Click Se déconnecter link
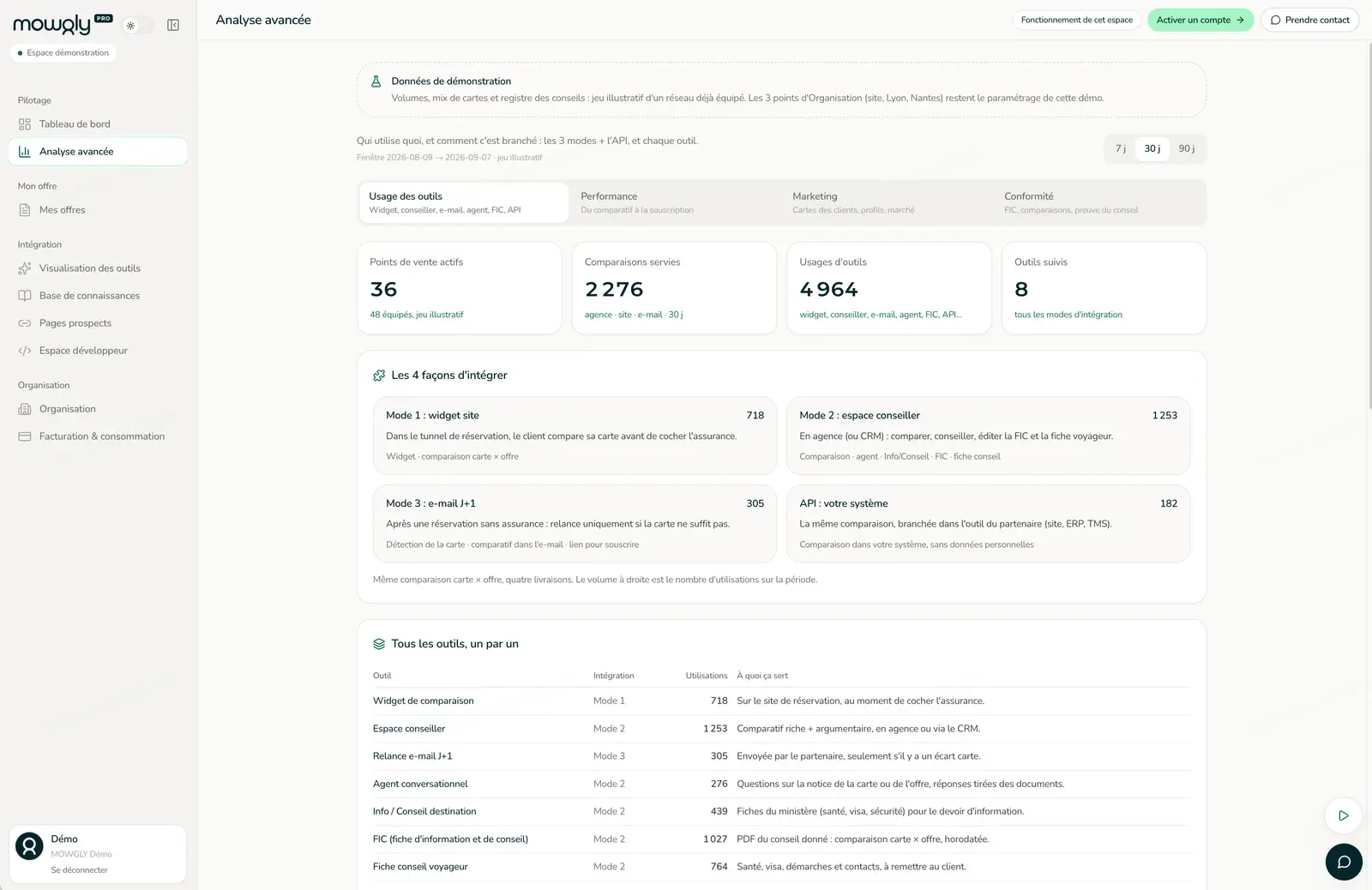This screenshot has width=1372, height=890. pos(79,870)
